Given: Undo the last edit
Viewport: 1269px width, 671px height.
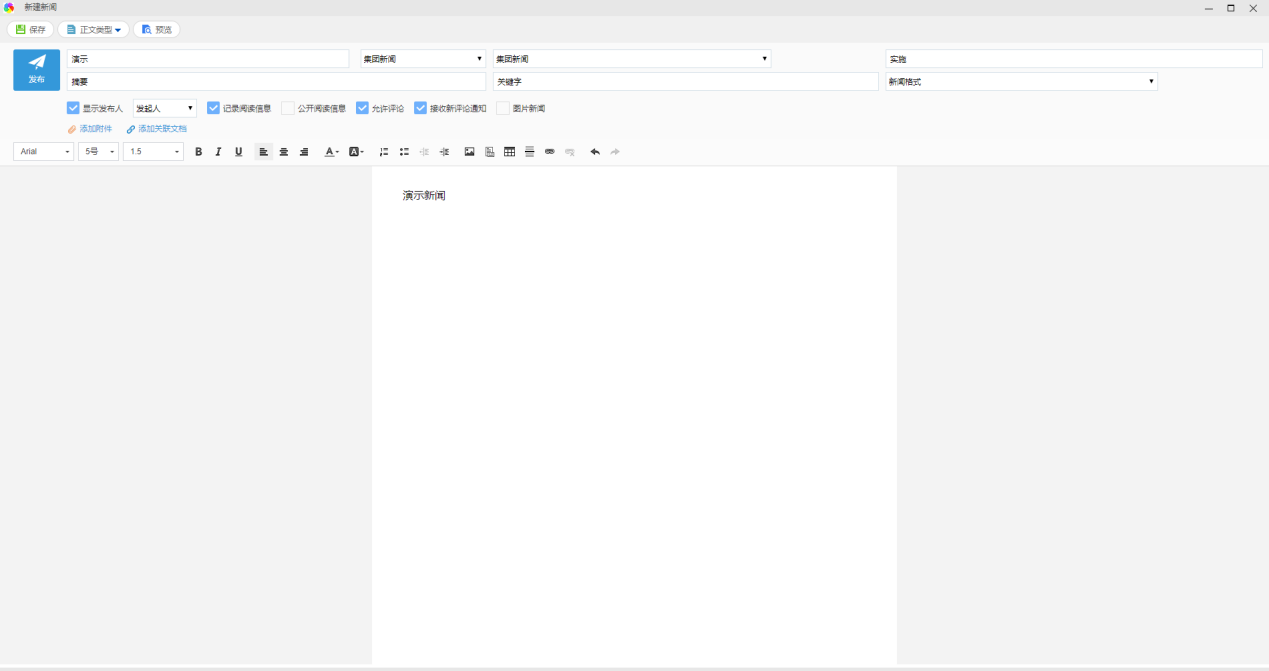Looking at the screenshot, I should click(595, 152).
